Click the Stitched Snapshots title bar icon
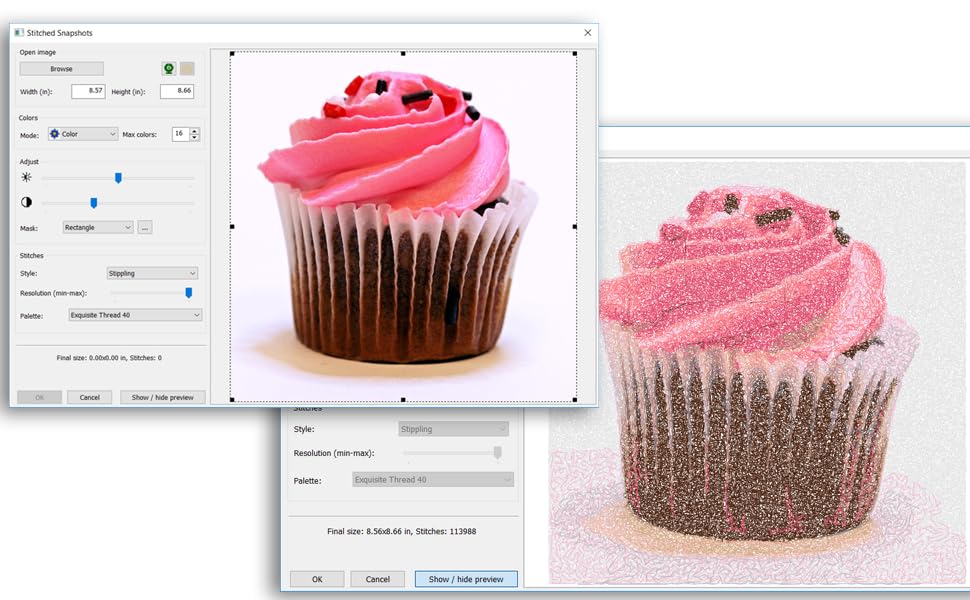Image resolution: width=970 pixels, height=600 pixels. click(19, 33)
